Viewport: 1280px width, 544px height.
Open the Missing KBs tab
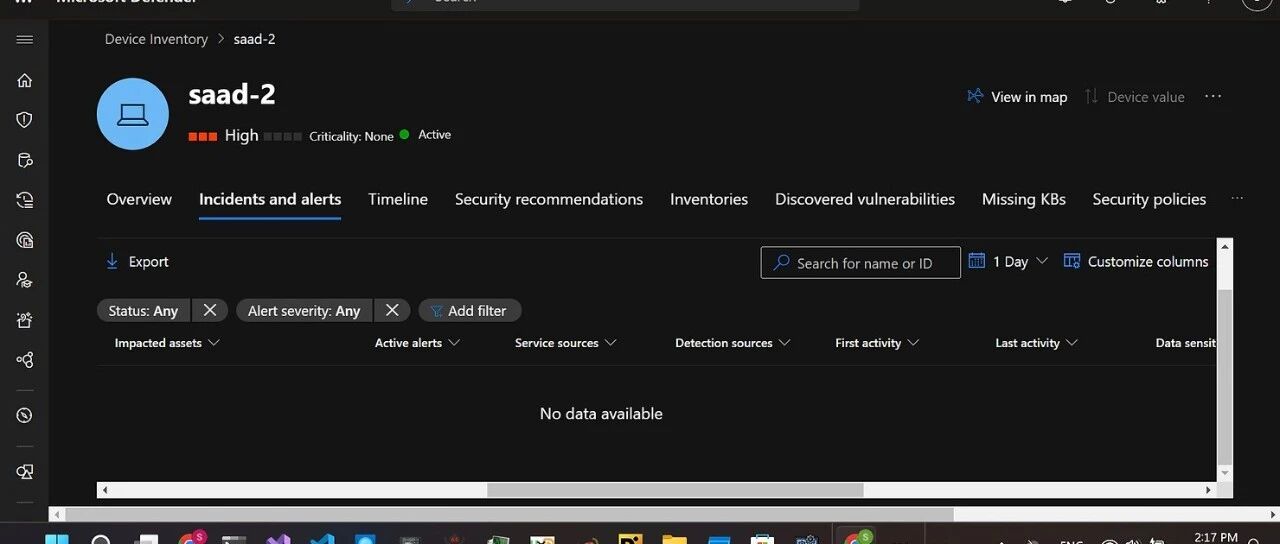tap(1024, 199)
